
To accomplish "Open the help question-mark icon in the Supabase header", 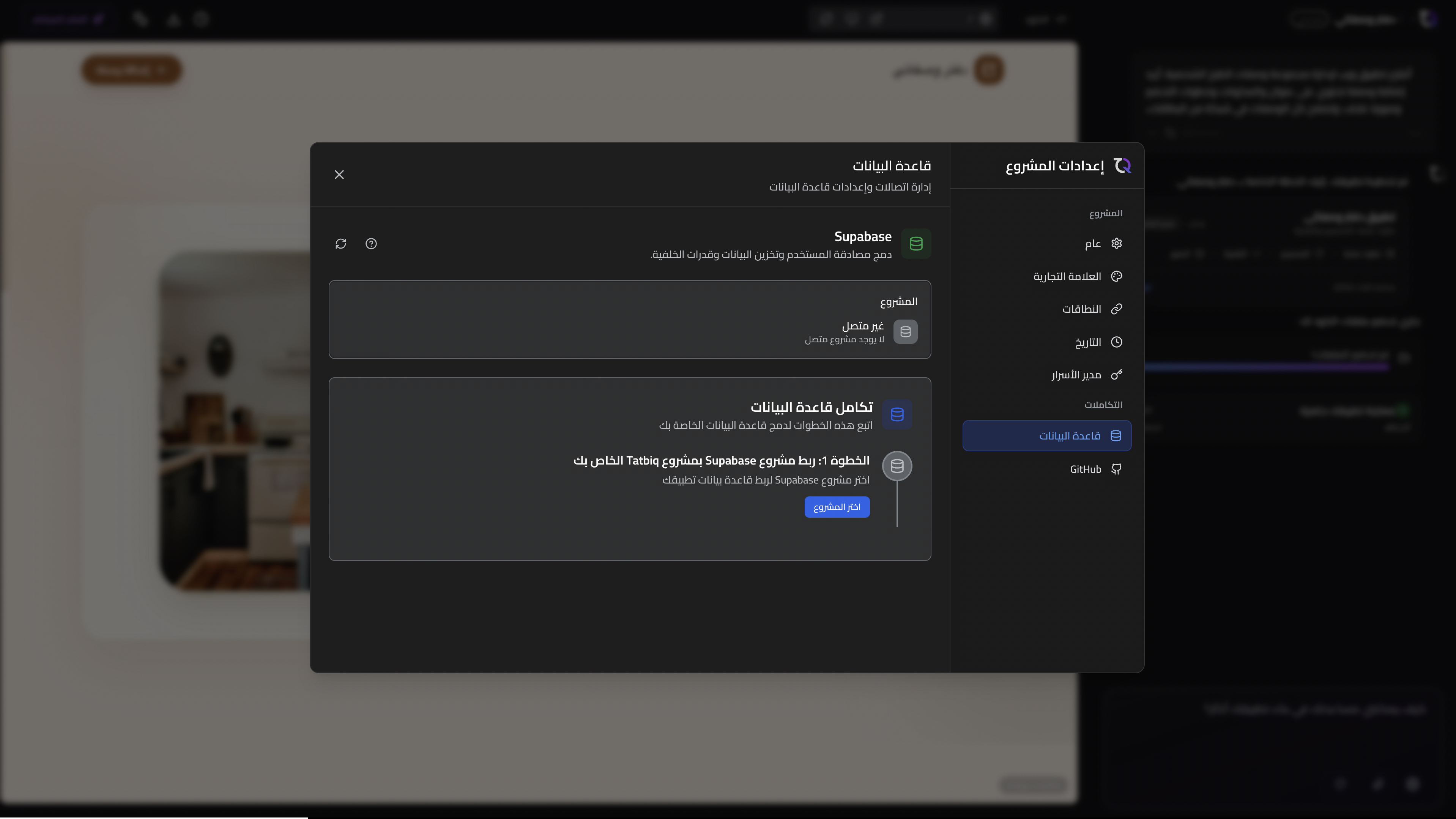I will (x=371, y=244).
